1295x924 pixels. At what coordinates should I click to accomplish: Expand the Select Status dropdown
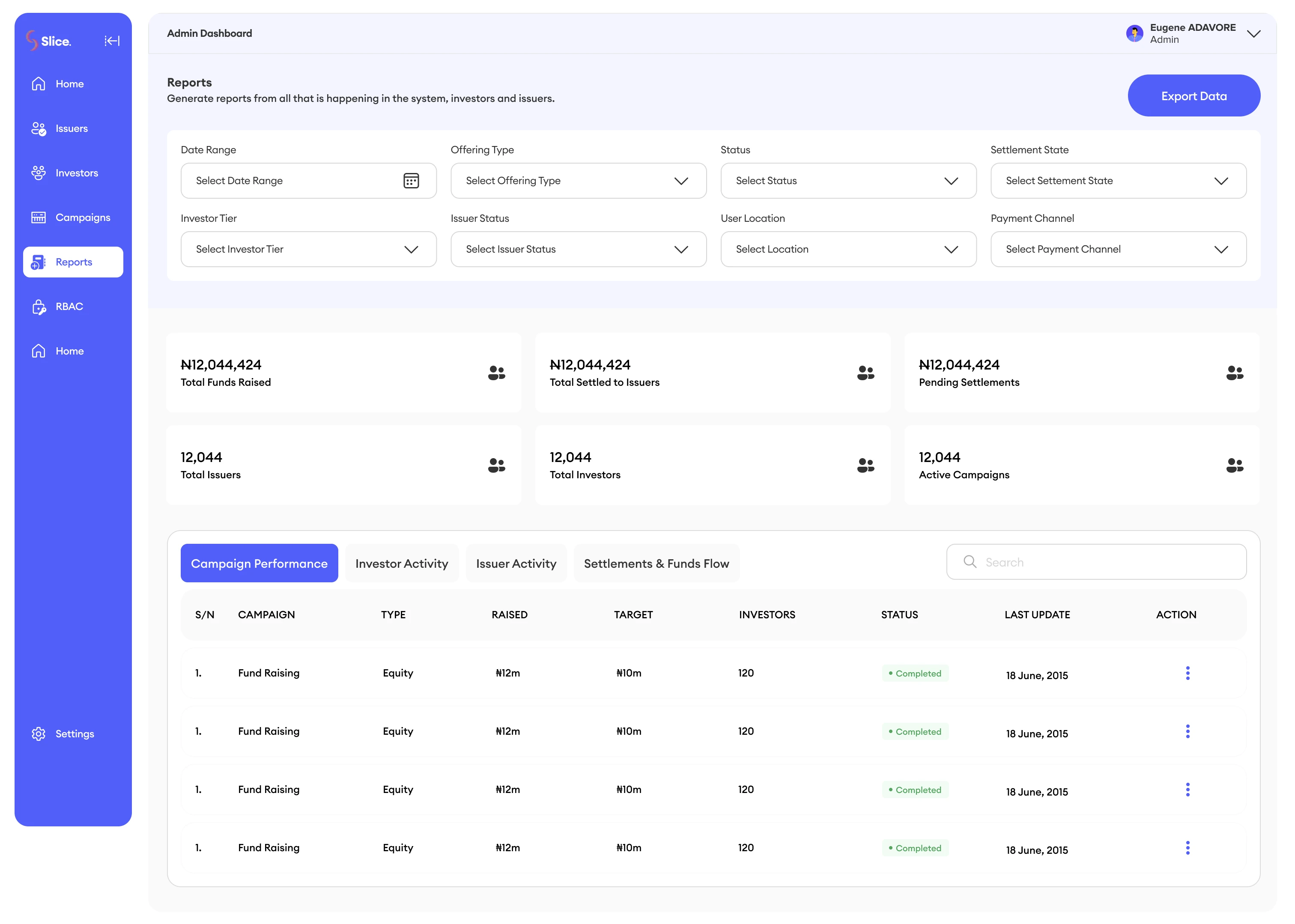pos(848,180)
